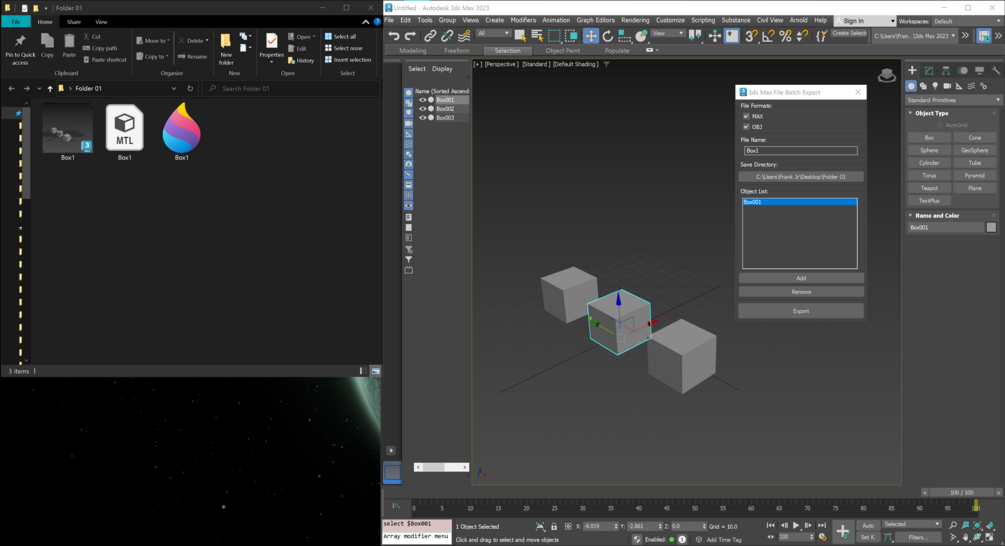The image size is (1005, 546).
Task: Open the Sign In dropdown
Action: pyautogui.click(x=865, y=21)
